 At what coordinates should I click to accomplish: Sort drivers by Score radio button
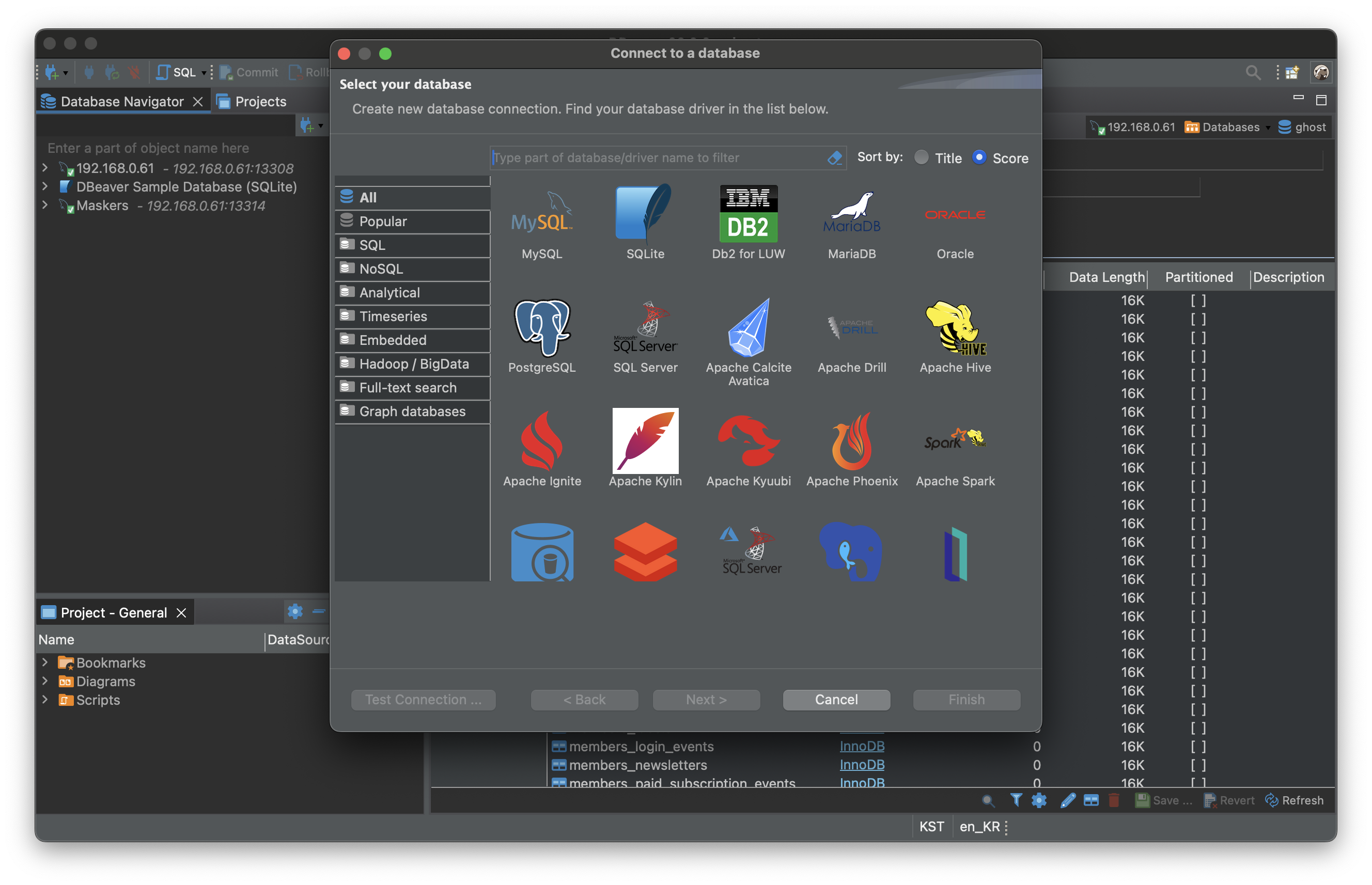979,157
